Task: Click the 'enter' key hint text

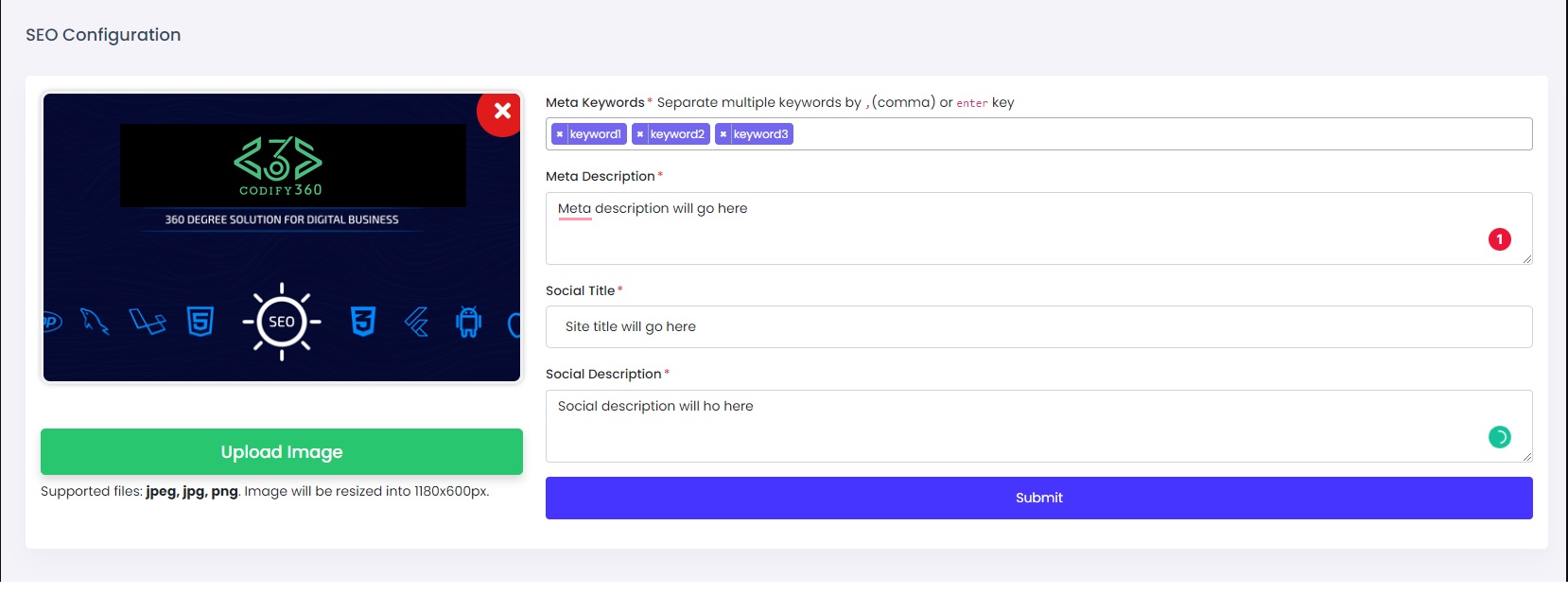Action: [x=972, y=103]
